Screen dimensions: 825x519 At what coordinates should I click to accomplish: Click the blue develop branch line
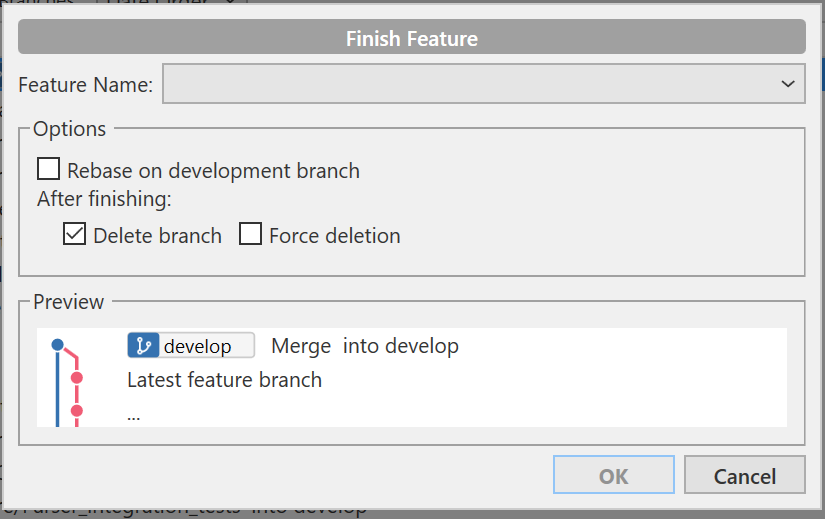[57, 390]
